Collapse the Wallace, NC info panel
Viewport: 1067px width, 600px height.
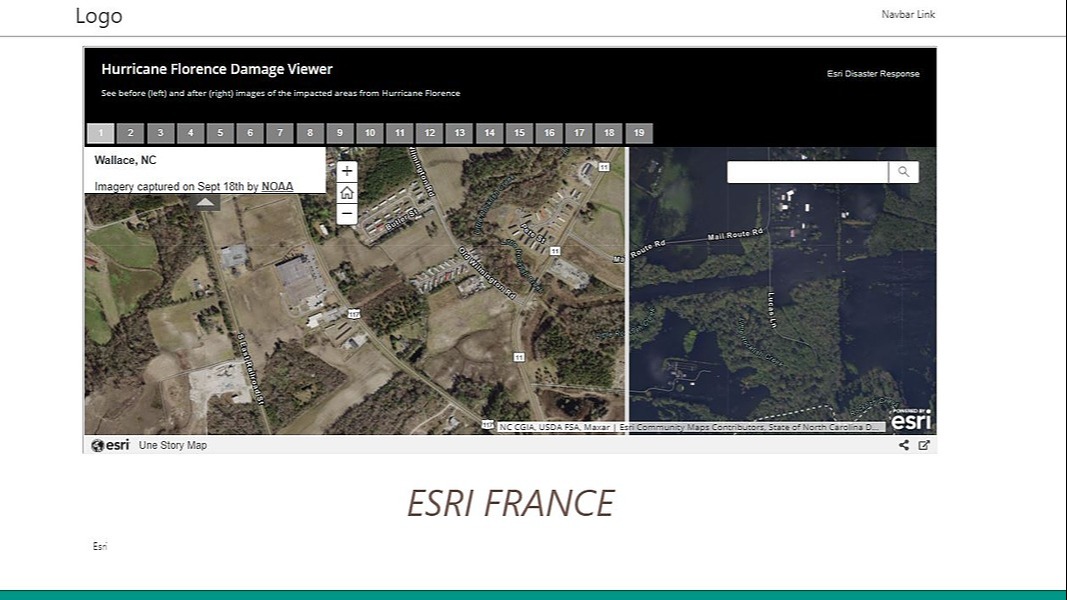click(205, 200)
